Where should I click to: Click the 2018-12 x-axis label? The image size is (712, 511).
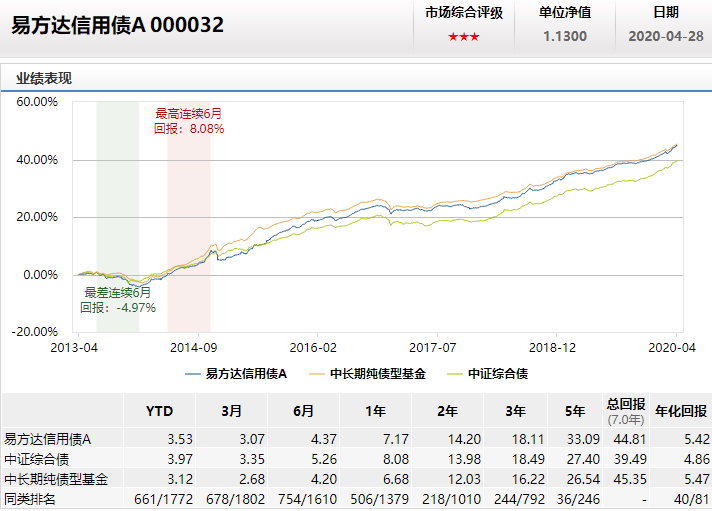553,348
